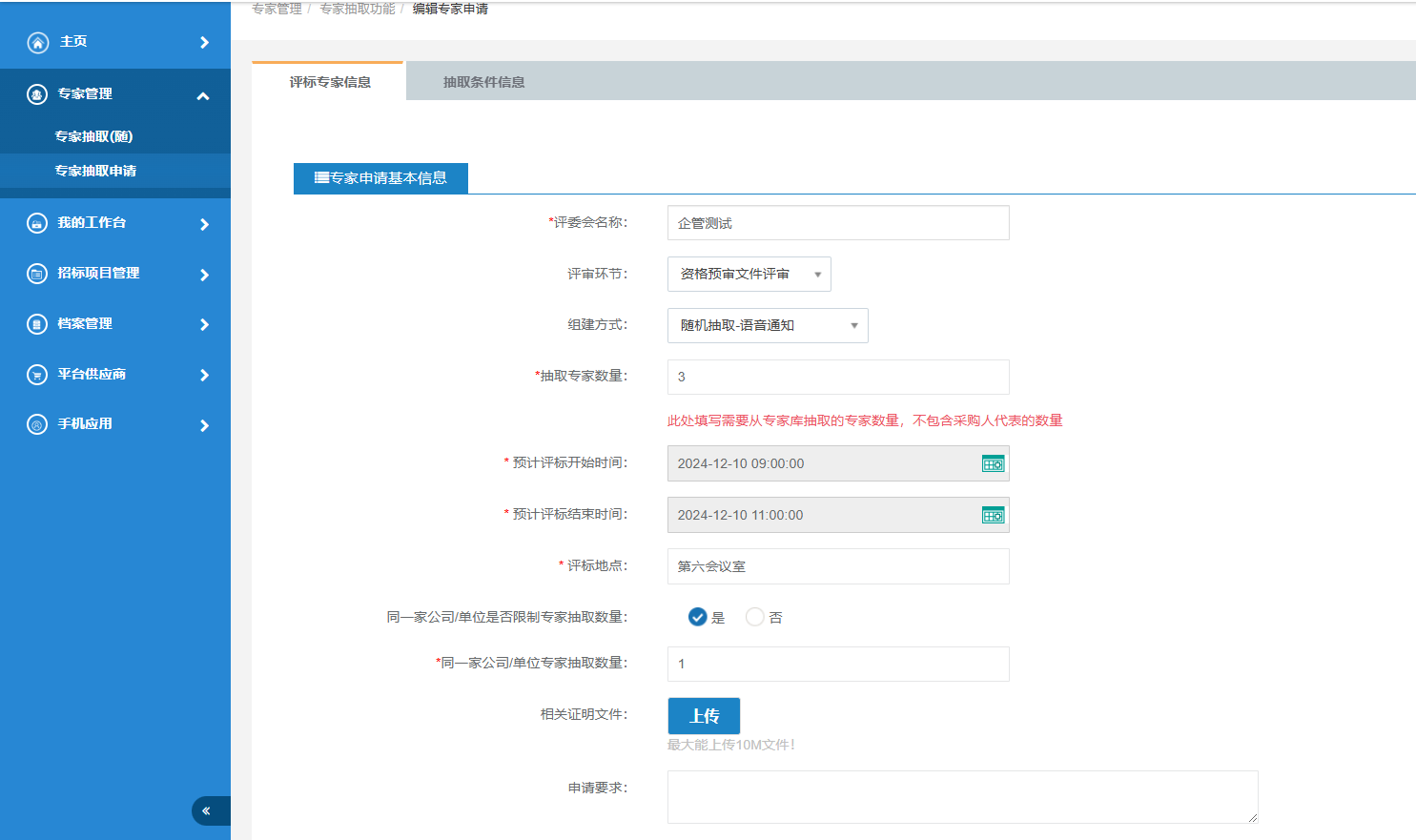Click the 招标项目管理 sidebar icon
The height and width of the screenshot is (840, 1416).
[37, 274]
